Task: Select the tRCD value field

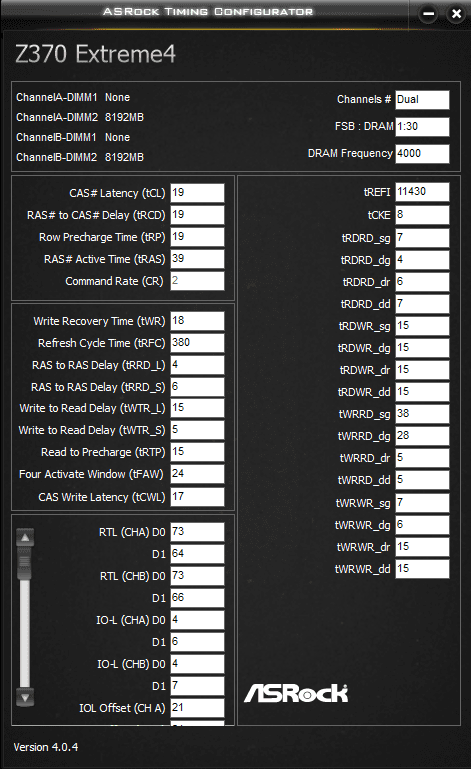Action: pyautogui.click(x=197, y=215)
